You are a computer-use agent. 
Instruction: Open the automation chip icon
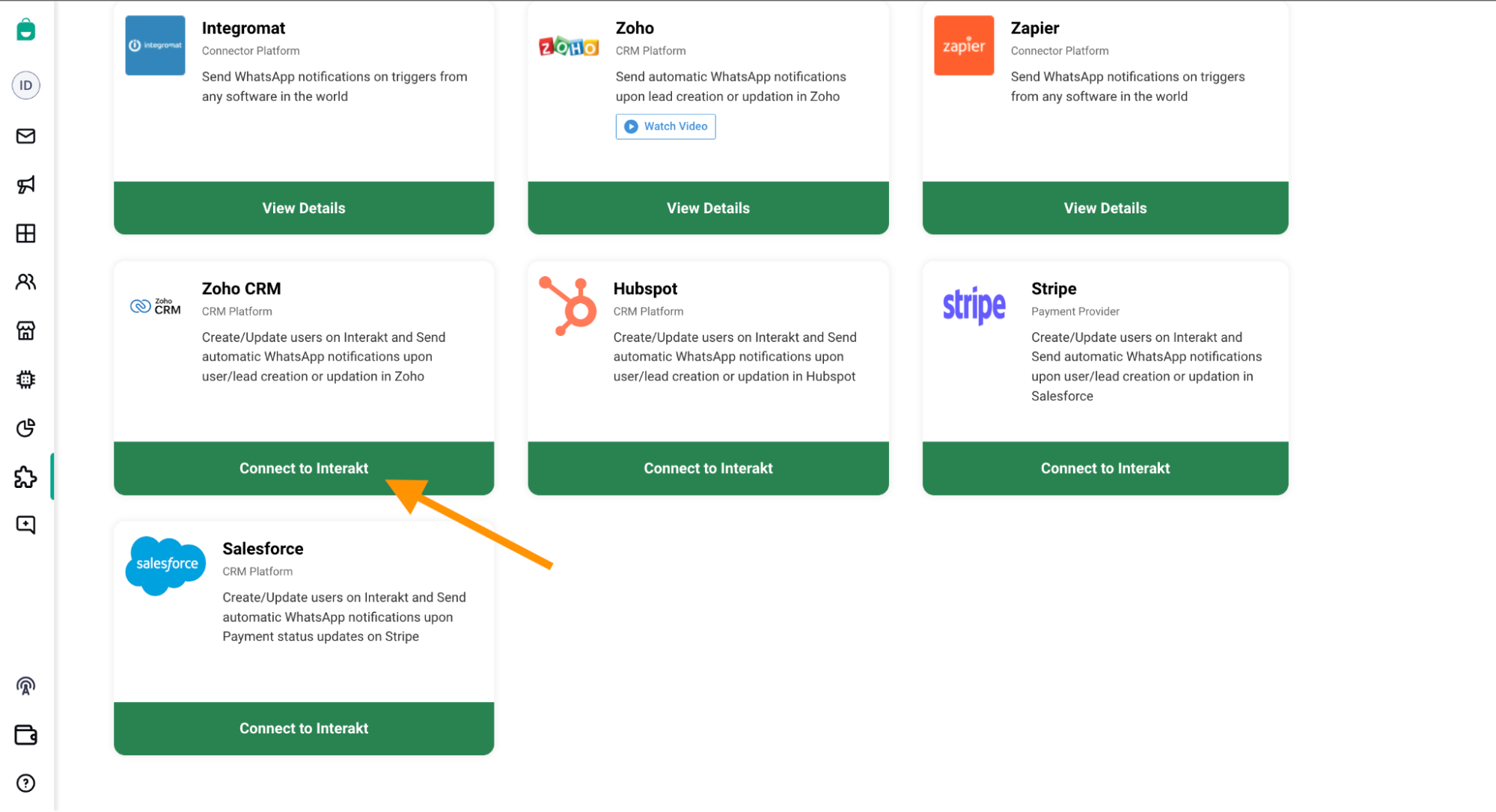click(x=26, y=379)
